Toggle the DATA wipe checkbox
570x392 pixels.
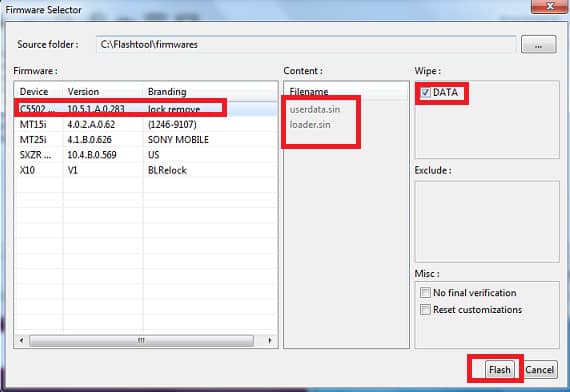click(426, 92)
